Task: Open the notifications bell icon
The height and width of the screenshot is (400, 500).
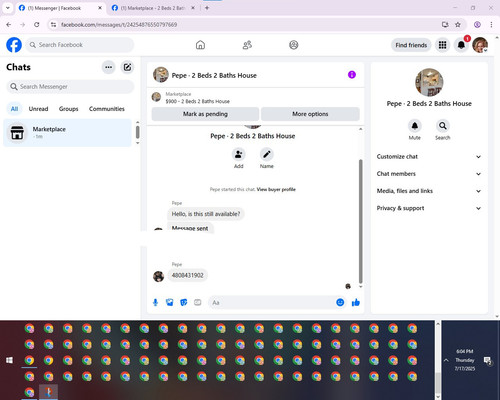Action: click(x=461, y=45)
